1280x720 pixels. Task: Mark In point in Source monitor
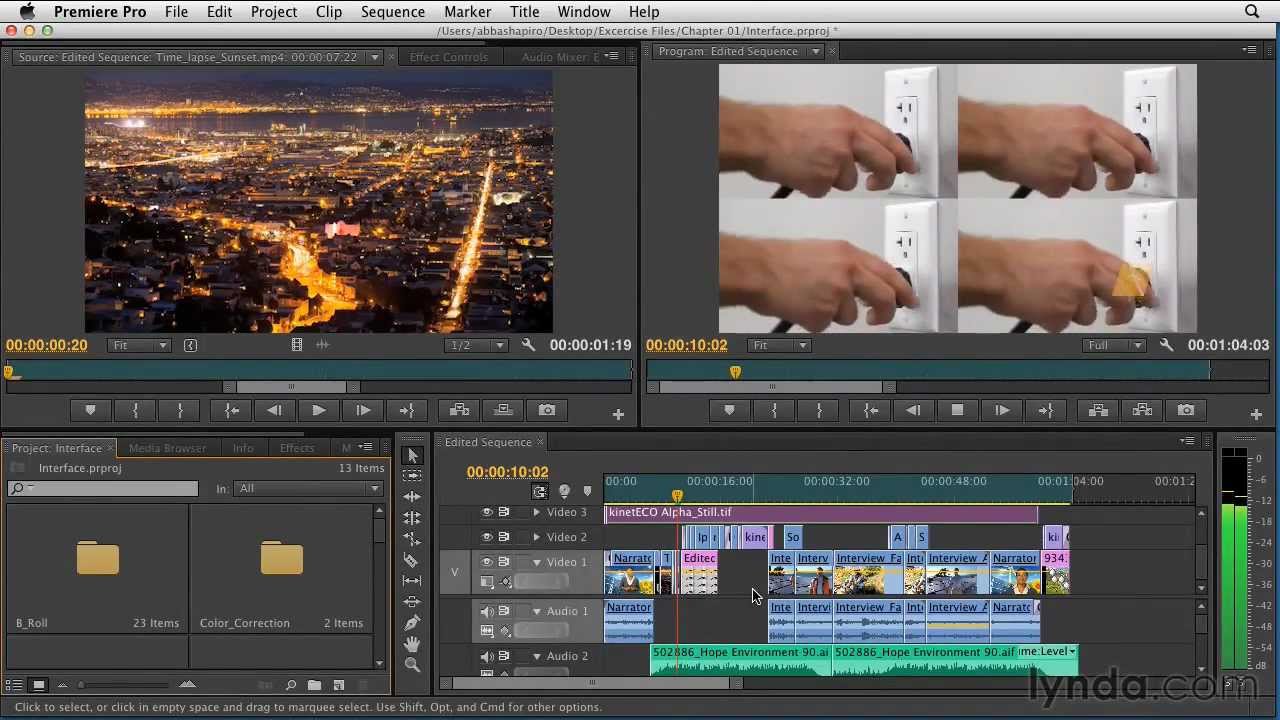coord(136,410)
